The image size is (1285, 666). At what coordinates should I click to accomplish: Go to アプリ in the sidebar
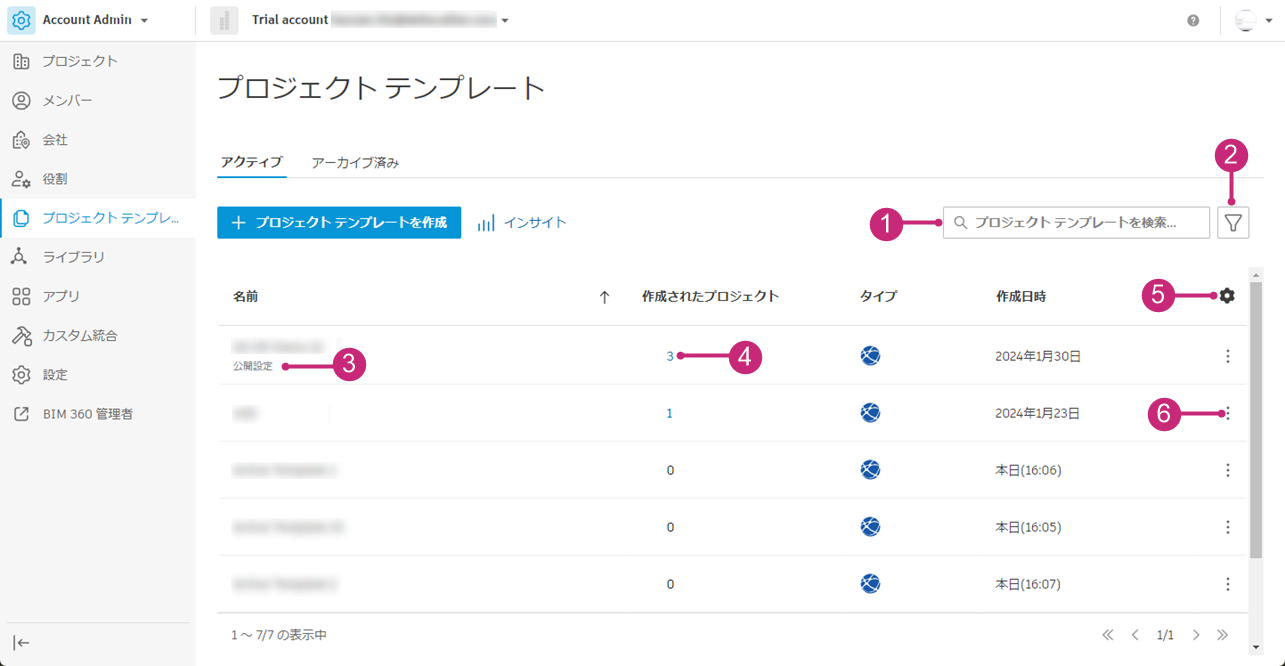pyautogui.click(x=60, y=296)
